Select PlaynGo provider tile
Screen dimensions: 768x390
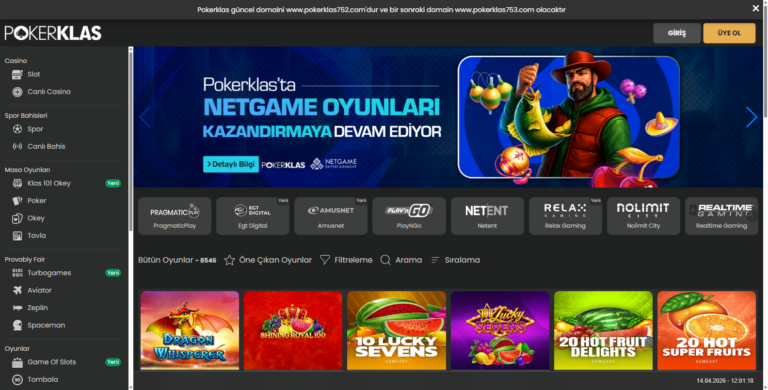pos(409,216)
